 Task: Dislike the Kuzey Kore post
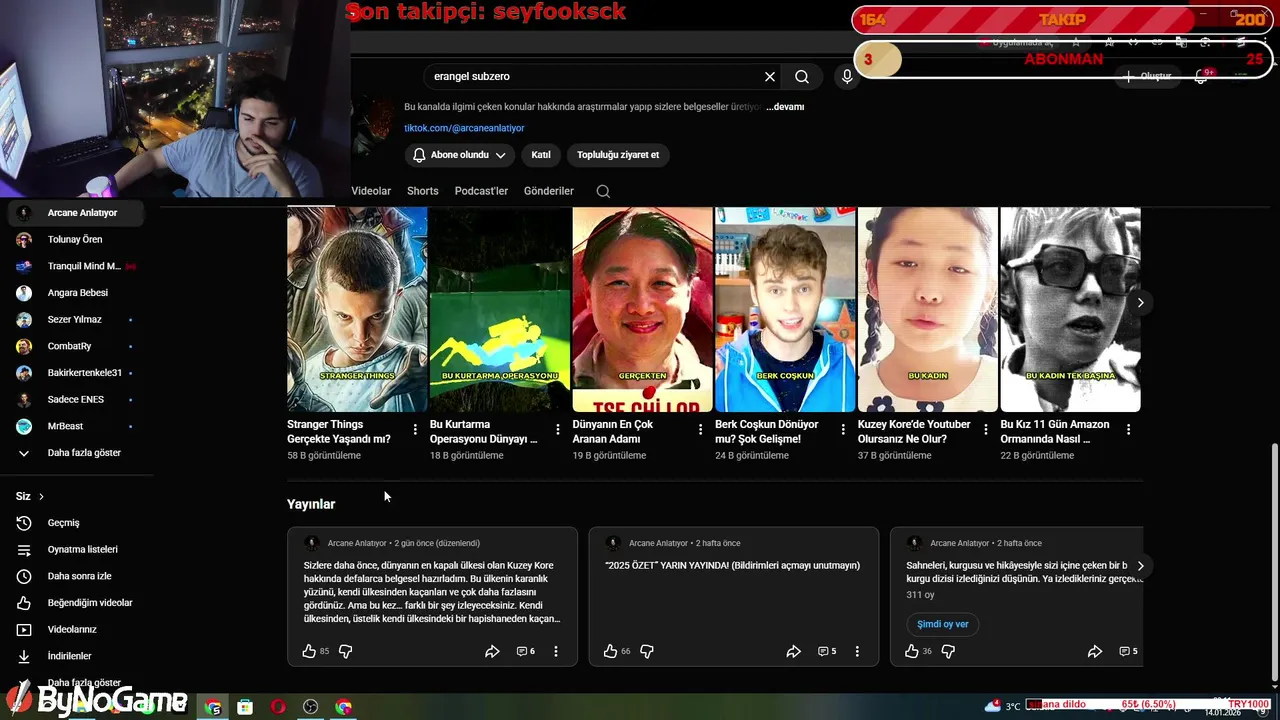(345, 651)
